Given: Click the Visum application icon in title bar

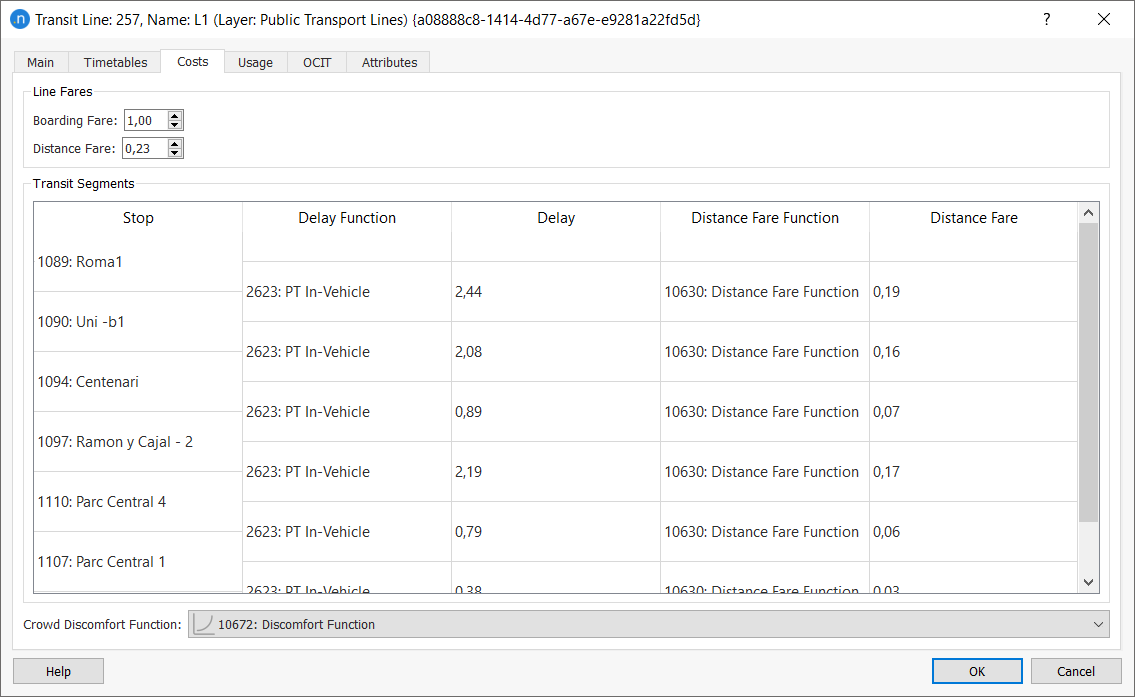Looking at the screenshot, I should [x=22, y=19].
